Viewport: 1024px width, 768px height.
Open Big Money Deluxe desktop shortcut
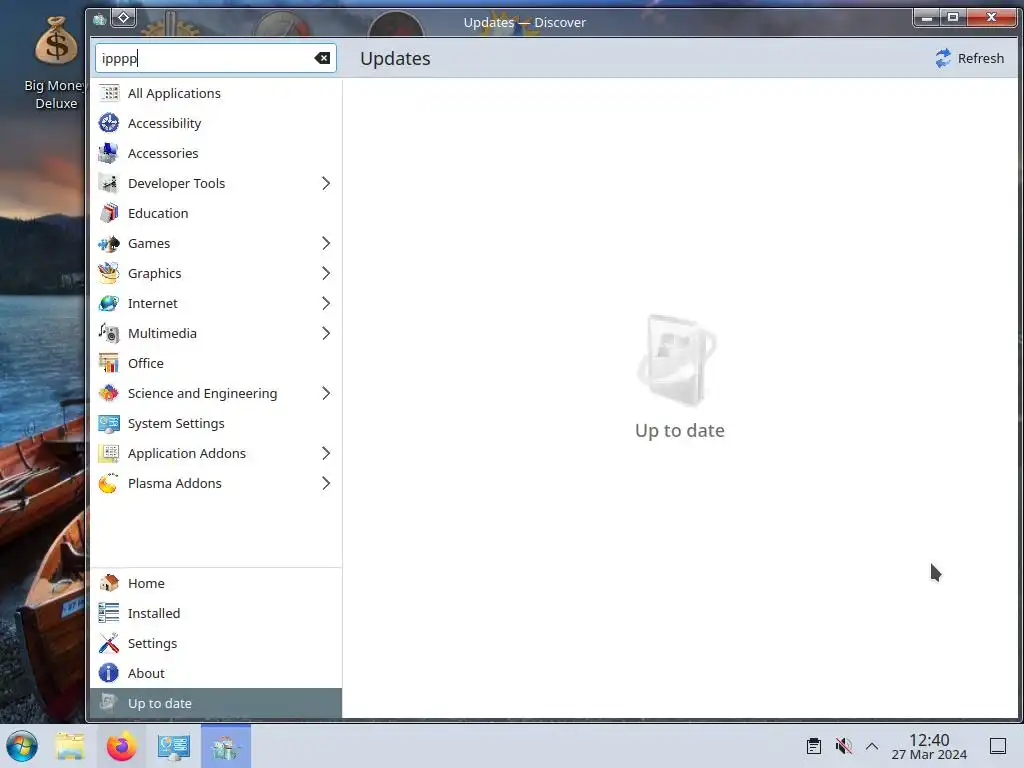pyautogui.click(x=56, y=62)
